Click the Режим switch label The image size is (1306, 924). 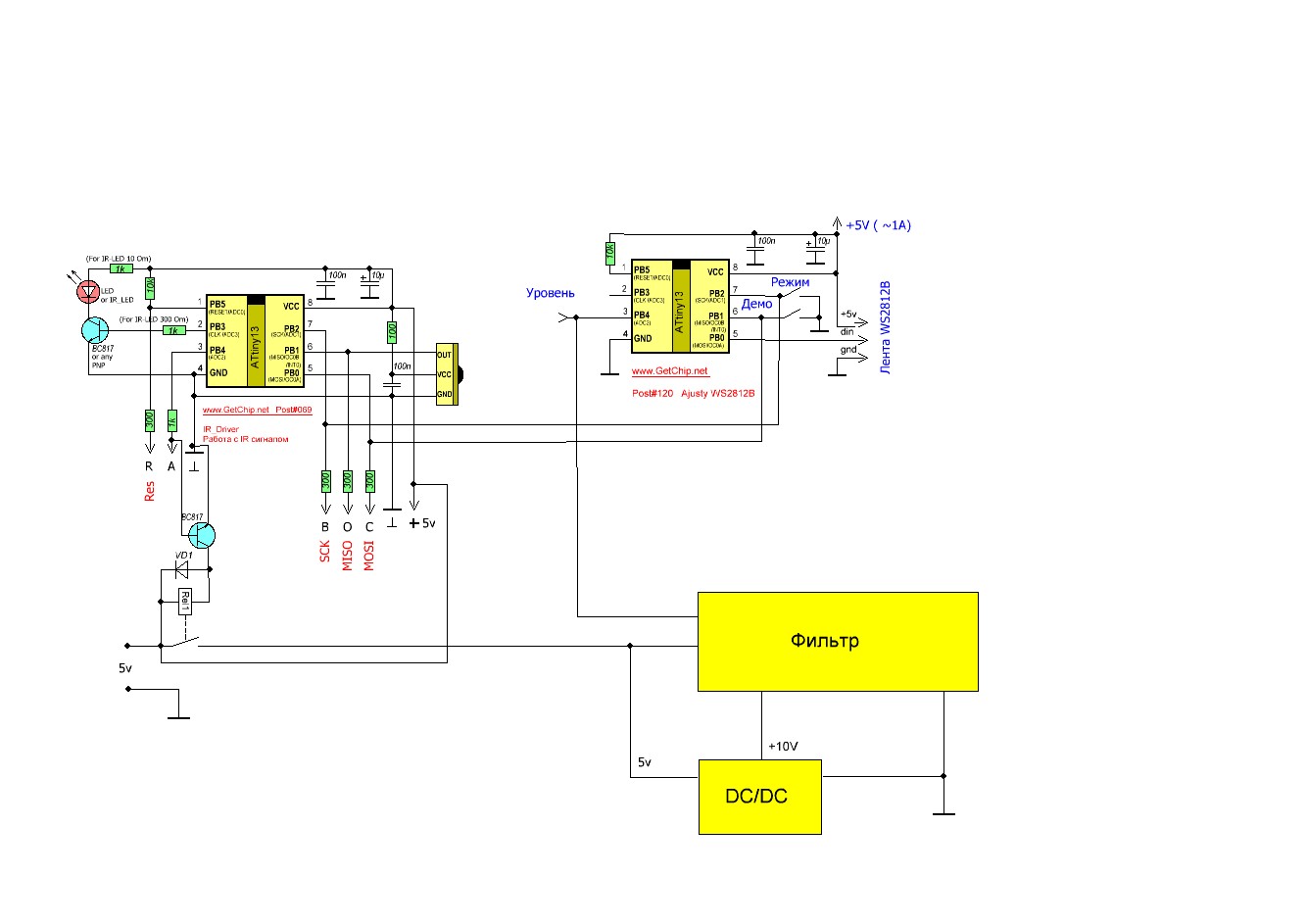pos(790,282)
